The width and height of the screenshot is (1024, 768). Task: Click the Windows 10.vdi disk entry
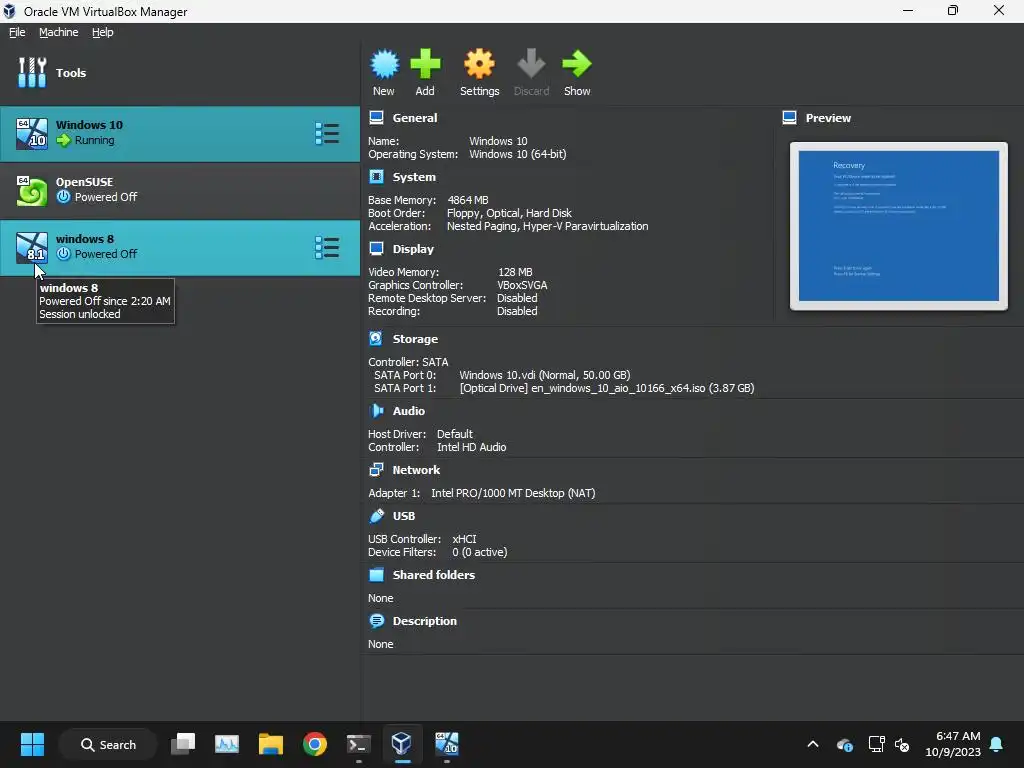coord(545,375)
